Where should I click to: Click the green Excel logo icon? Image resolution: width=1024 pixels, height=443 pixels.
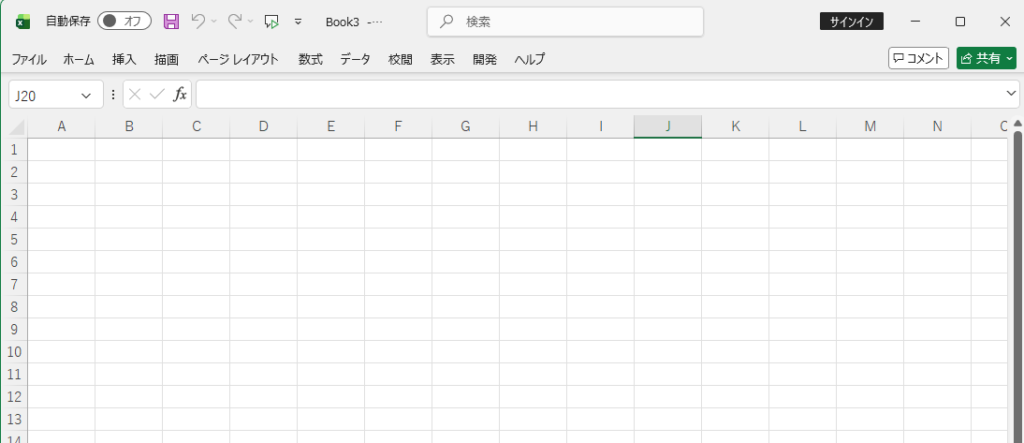click(22, 21)
